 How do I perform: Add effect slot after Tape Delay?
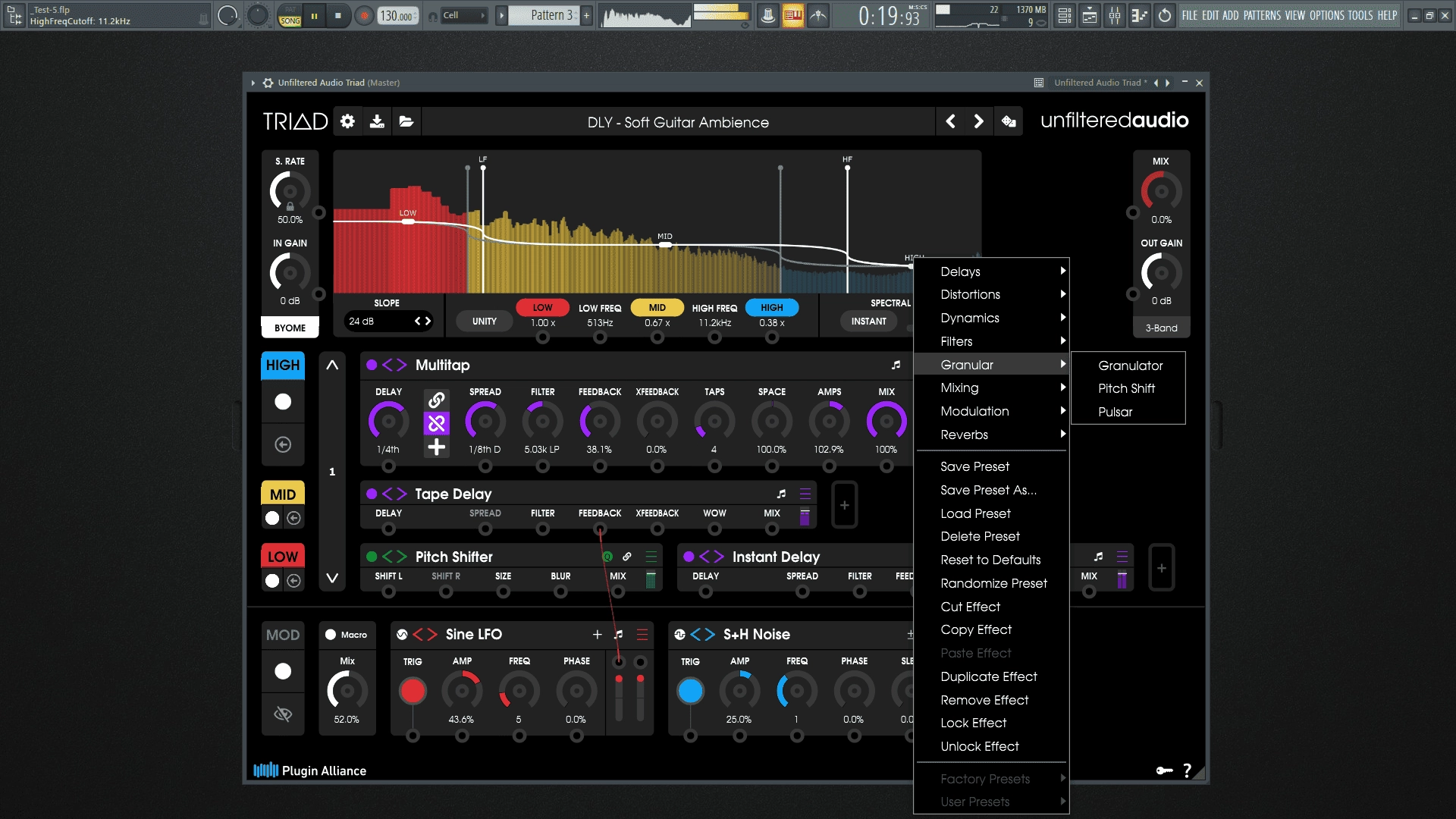[845, 505]
